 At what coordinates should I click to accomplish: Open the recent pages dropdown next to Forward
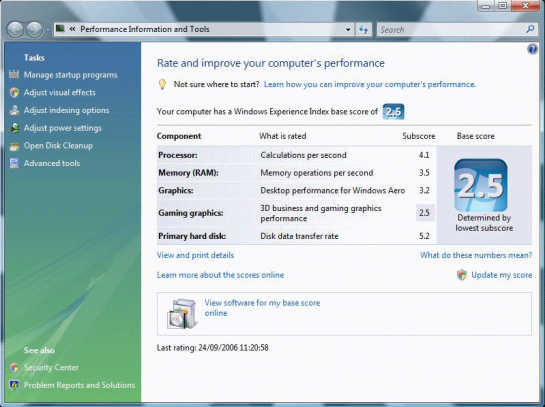[48, 30]
